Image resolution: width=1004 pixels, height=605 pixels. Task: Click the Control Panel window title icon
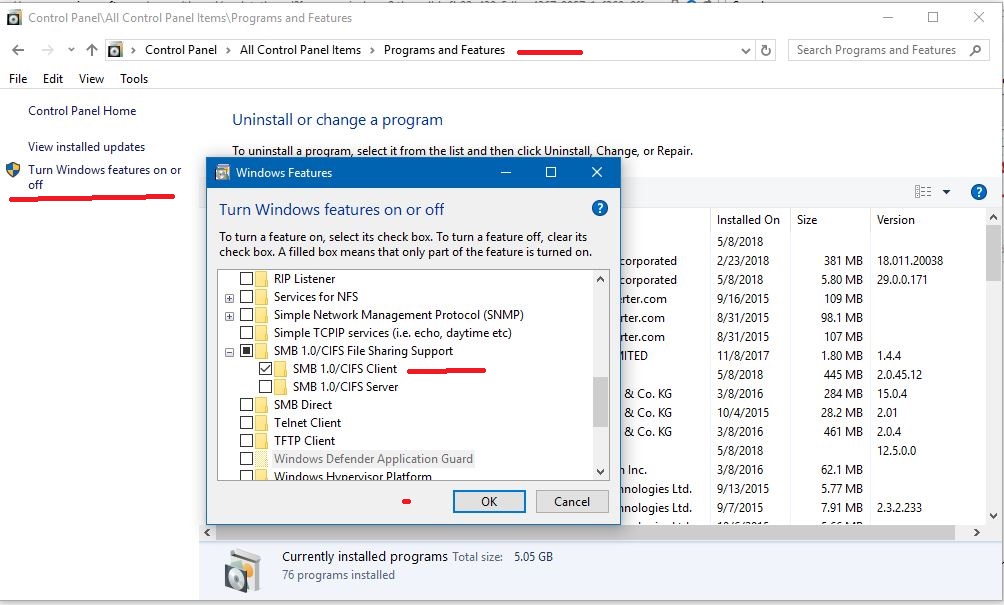coord(13,18)
